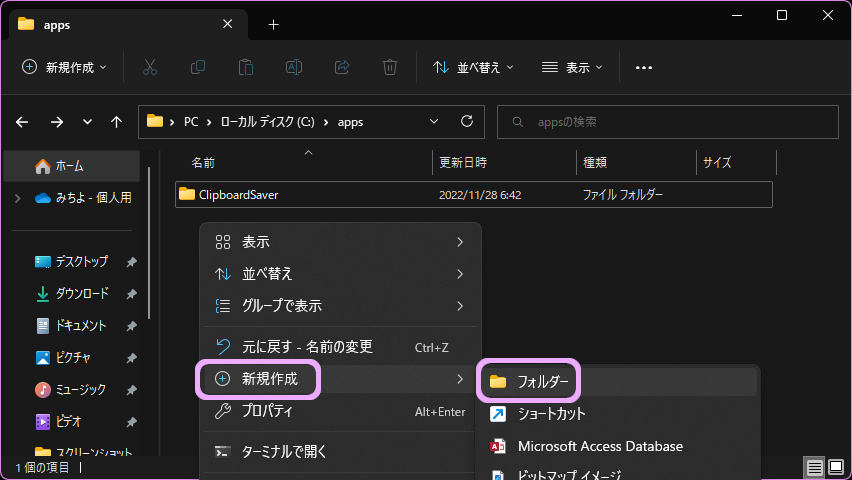Click the pin icon beside デスクトップ
Image resolution: width=852 pixels, height=480 pixels.
[131, 262]
